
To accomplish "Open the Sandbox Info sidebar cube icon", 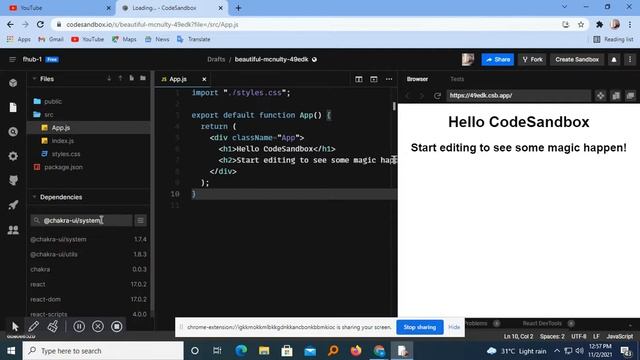I will tap(13, 83).
